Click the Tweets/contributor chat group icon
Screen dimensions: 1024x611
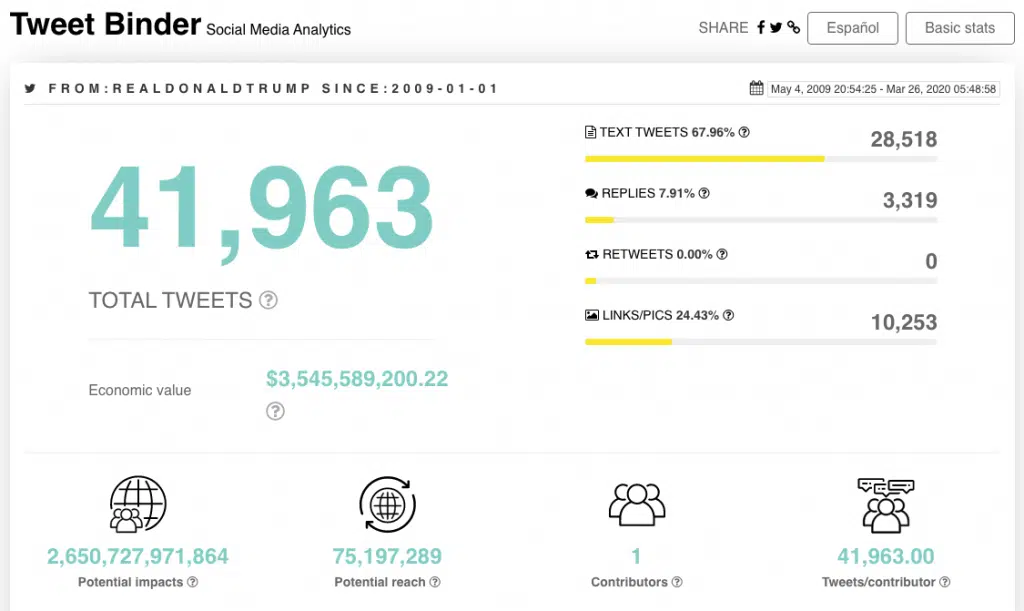pos(886,505)
